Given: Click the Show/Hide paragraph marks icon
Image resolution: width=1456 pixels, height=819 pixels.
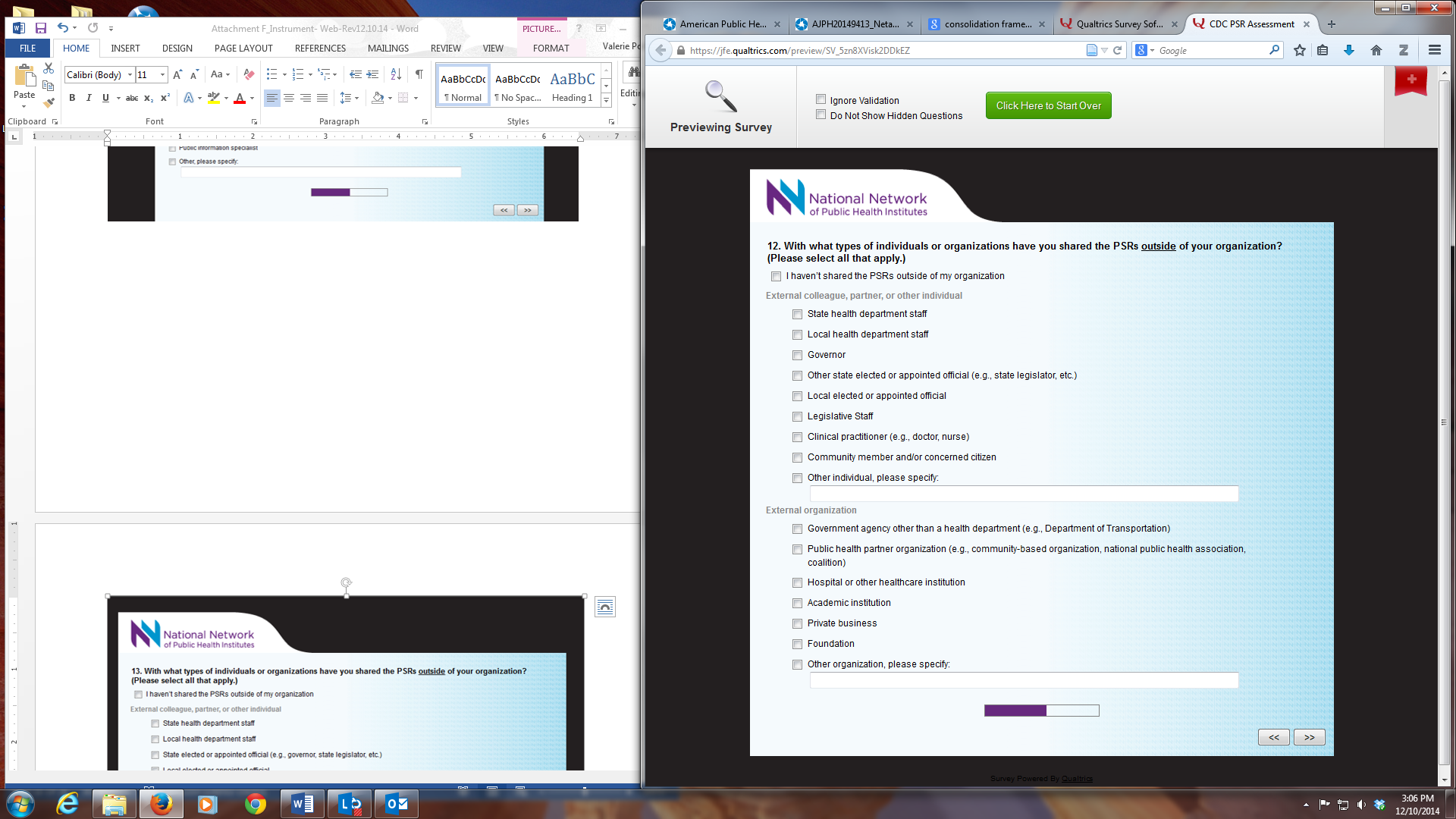Looking at the screenshot, I should 419,74.
